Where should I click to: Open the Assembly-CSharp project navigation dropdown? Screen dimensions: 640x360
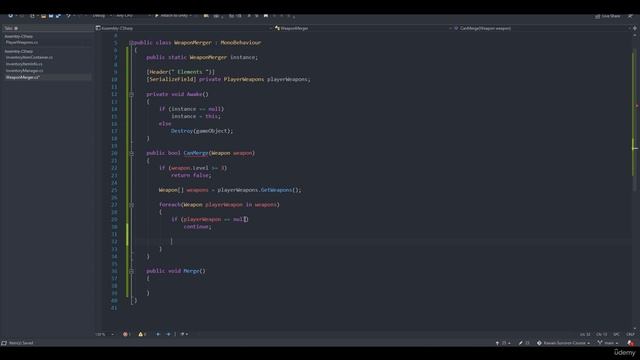(x=183, y=28)
